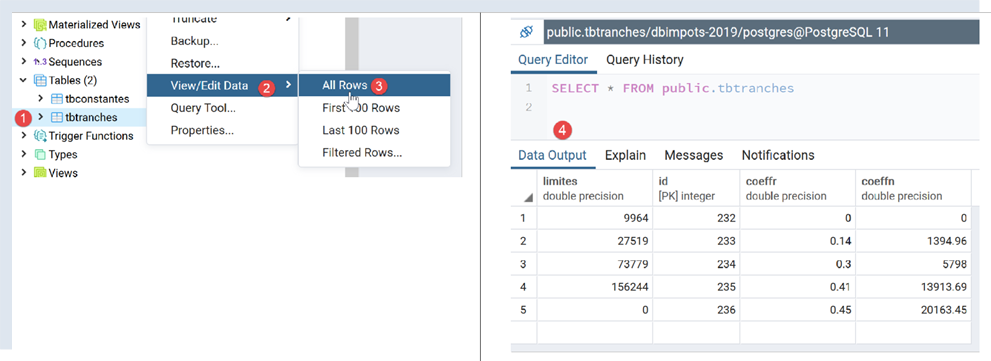Click the limites column header
The image size is (991, 361).
(x=594, y=189)
